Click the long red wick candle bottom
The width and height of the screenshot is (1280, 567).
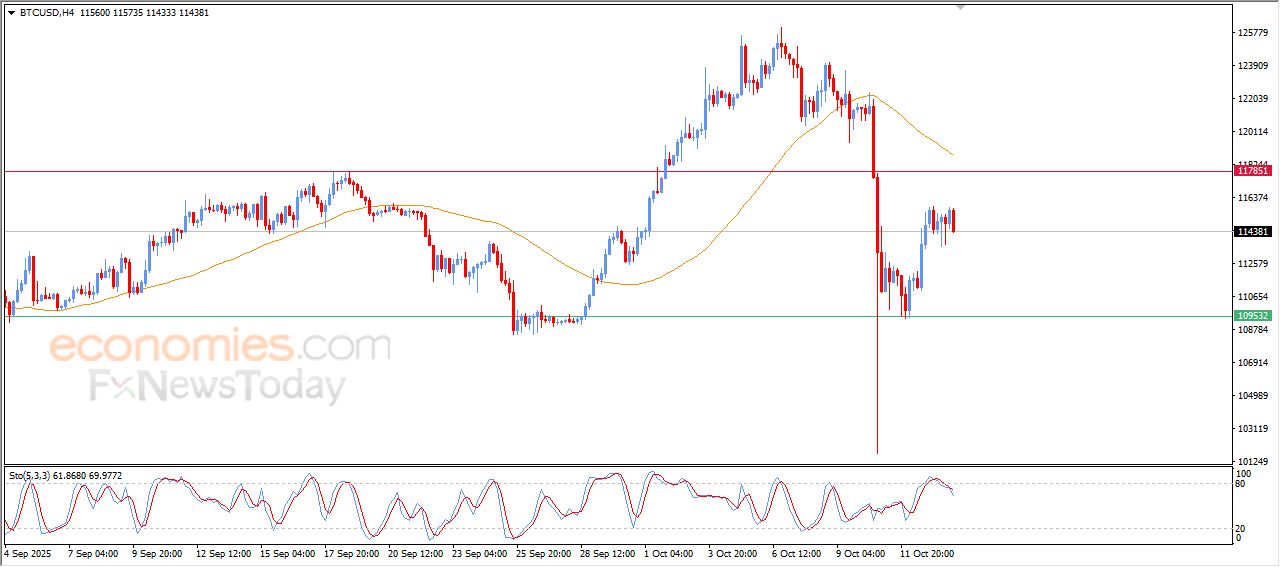pos(877,450)
